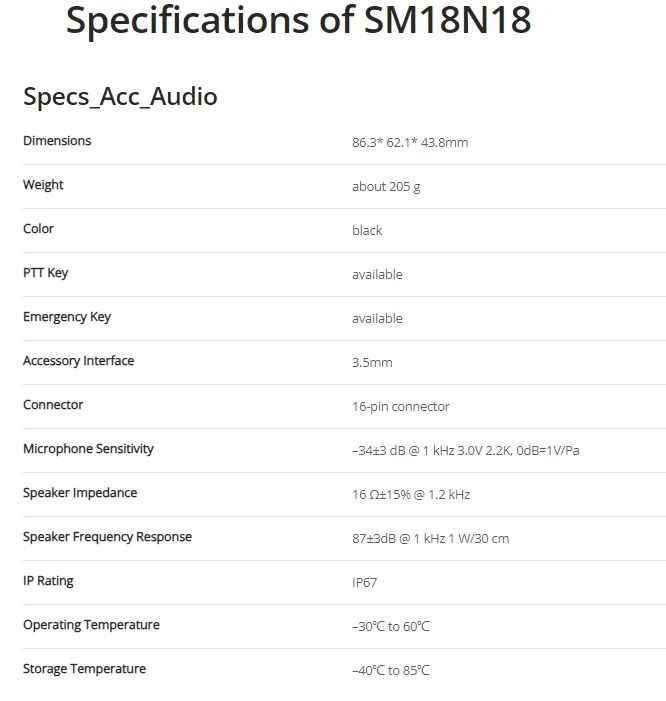Select the Specs_Acc_Audio section title

[x=120, y=97]
